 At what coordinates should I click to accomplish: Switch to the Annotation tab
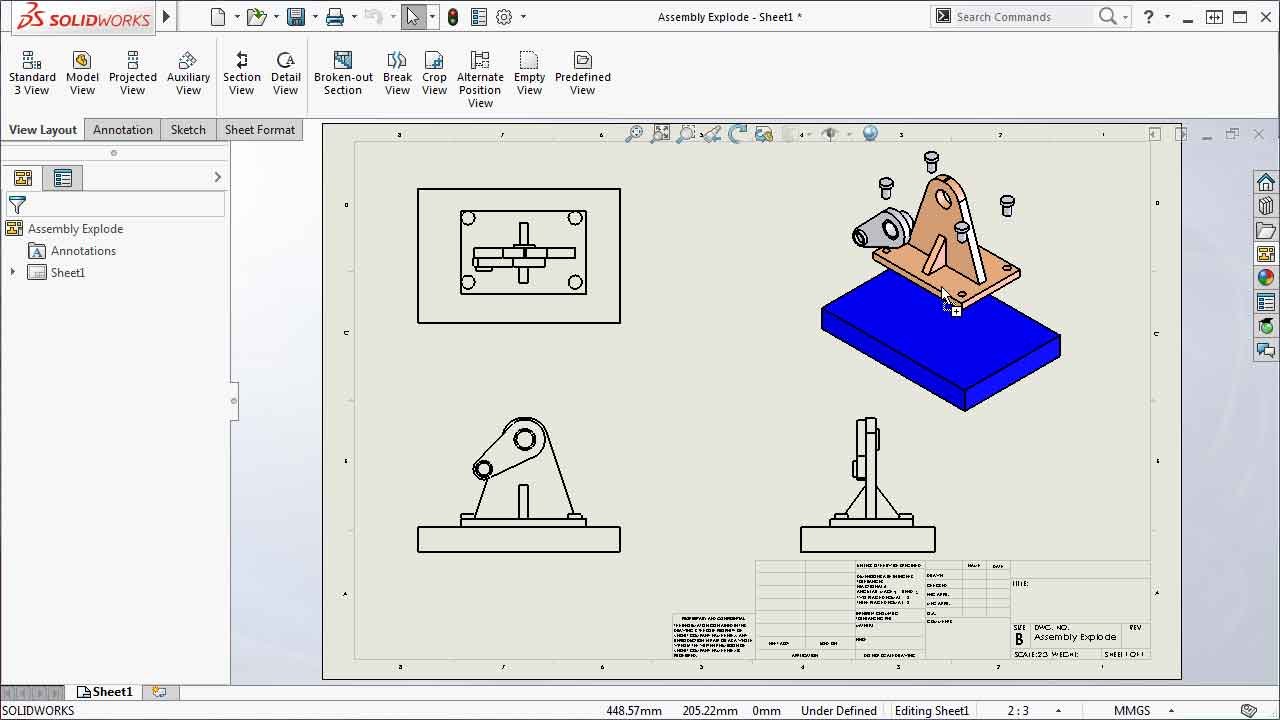122,129
